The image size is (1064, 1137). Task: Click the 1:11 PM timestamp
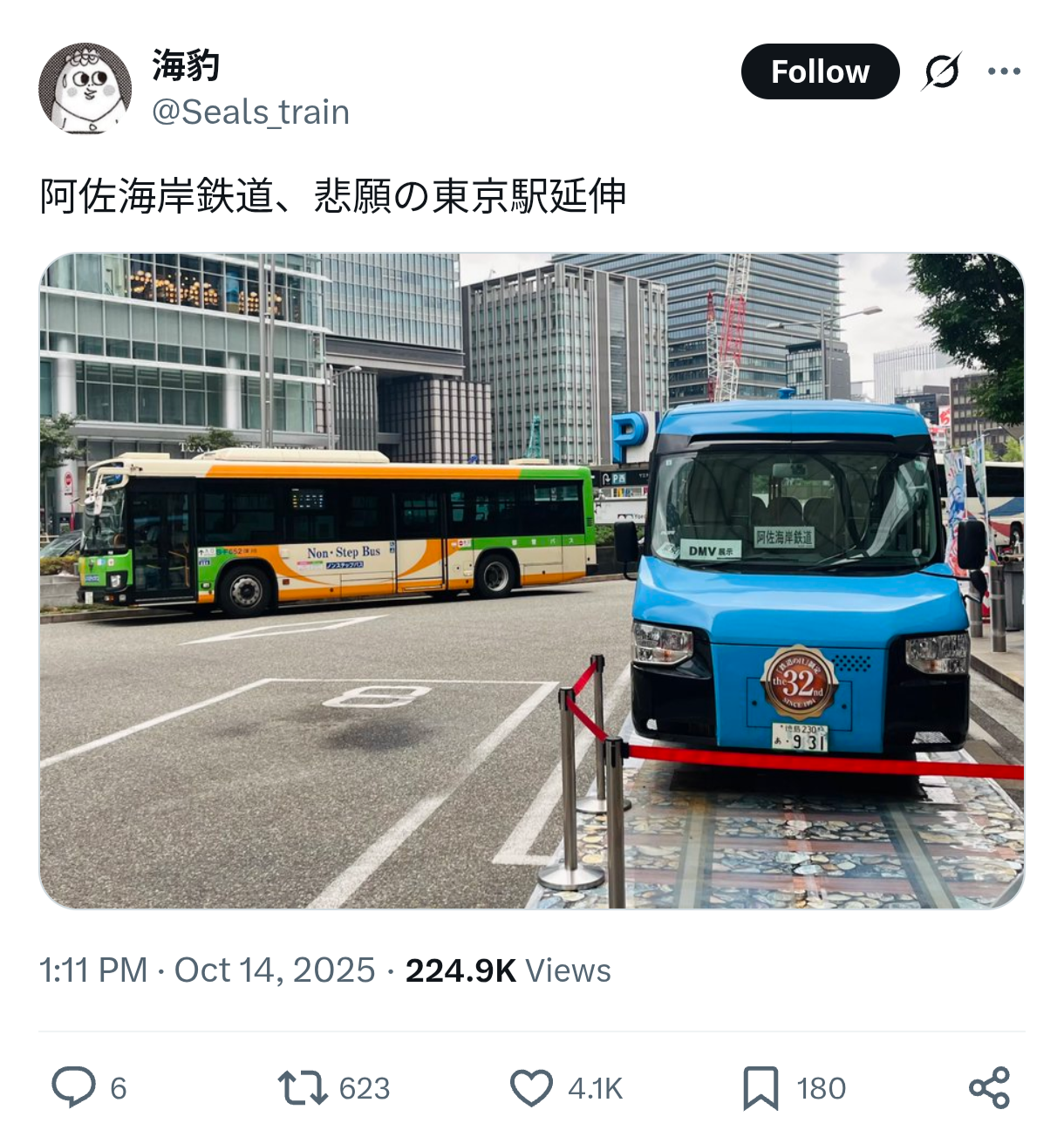(93, 970)
